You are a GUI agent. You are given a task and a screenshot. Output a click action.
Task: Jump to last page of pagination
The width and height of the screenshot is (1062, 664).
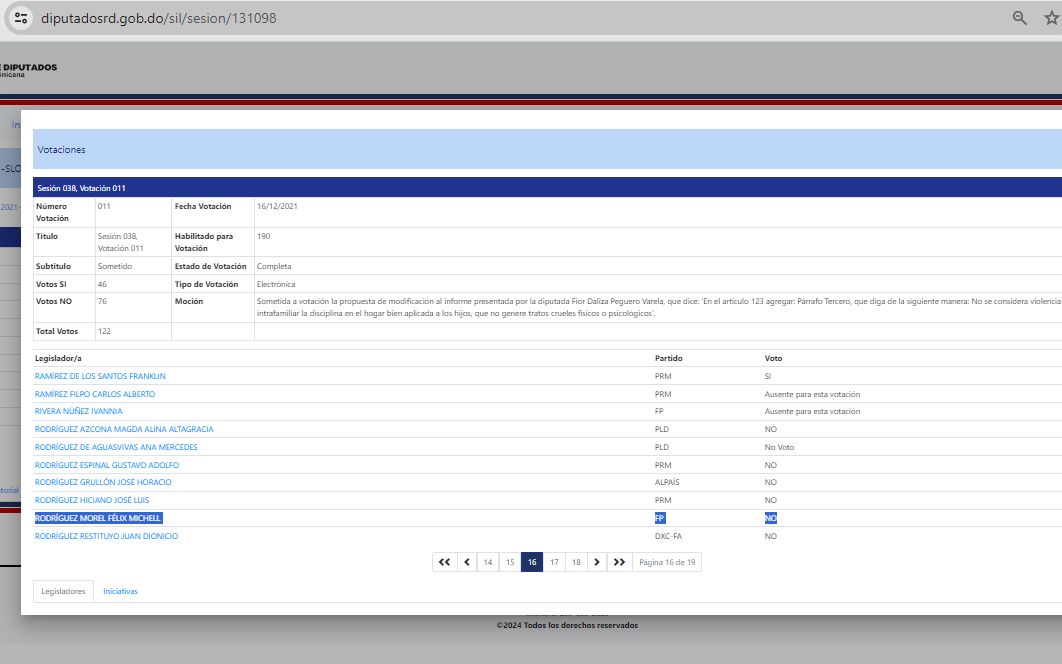619,562
